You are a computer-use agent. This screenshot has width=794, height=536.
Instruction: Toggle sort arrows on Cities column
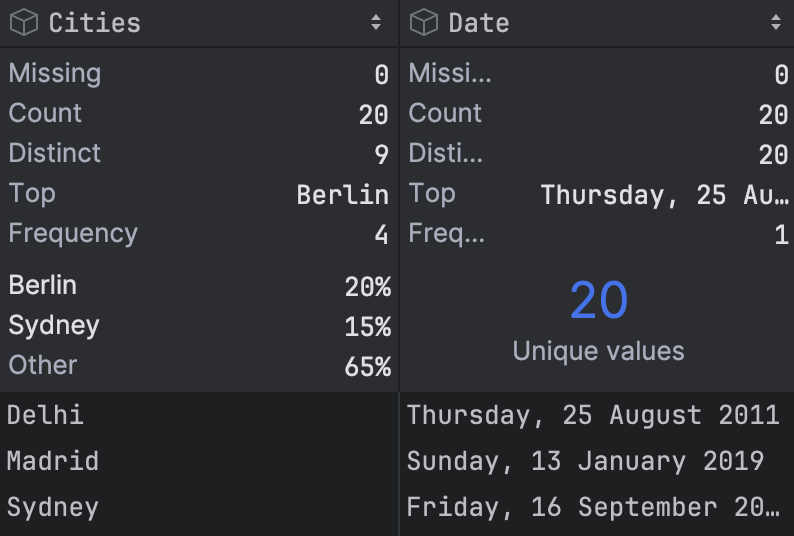tap(376, 22)
